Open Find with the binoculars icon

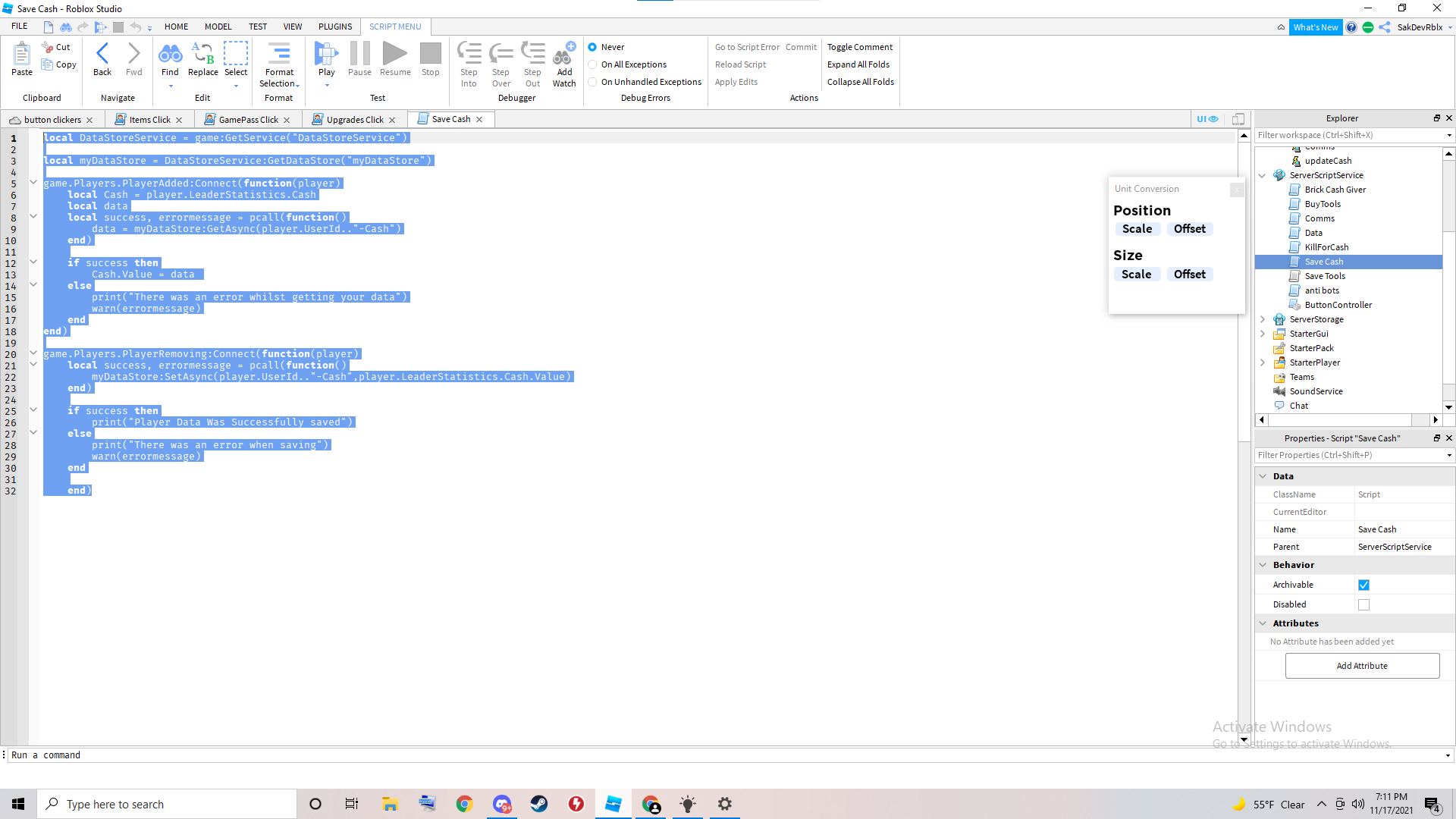tap(170, 54)
